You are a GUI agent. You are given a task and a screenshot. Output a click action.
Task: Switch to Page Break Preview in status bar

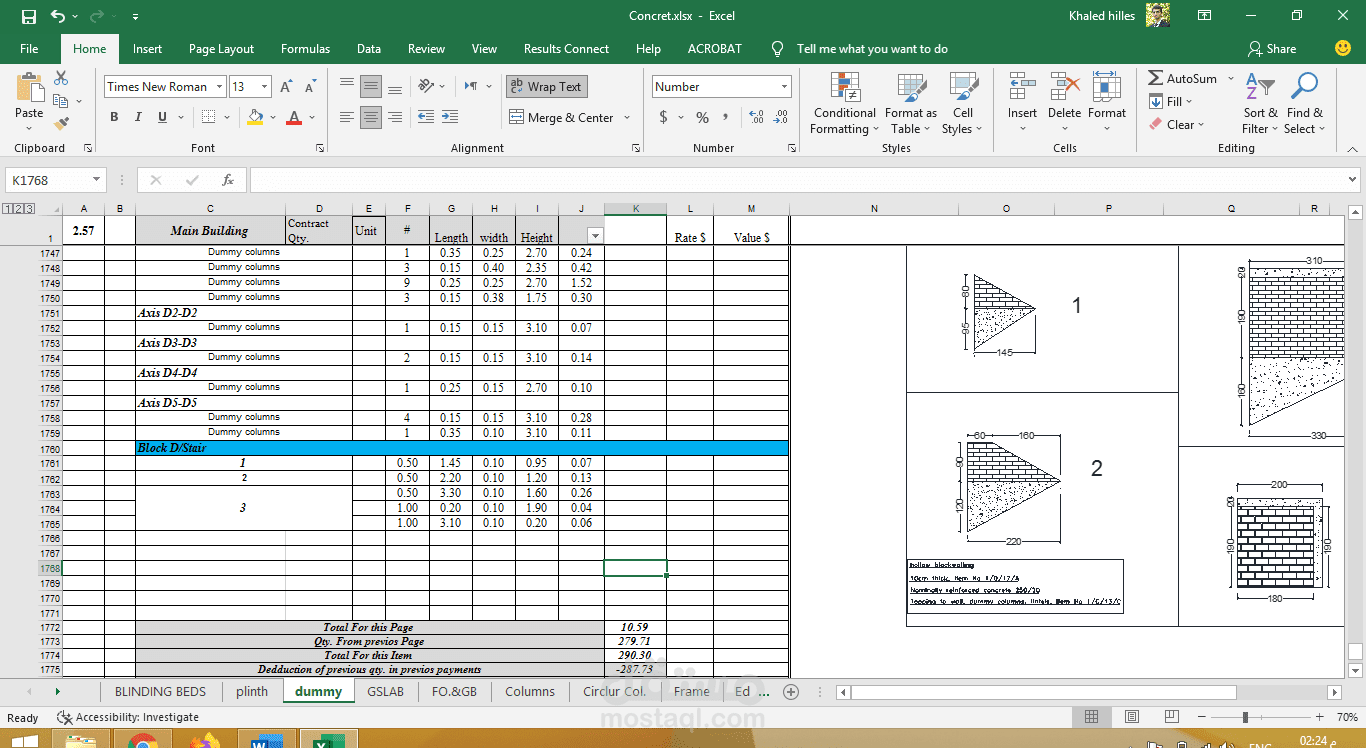click(x=1171, y=717)
